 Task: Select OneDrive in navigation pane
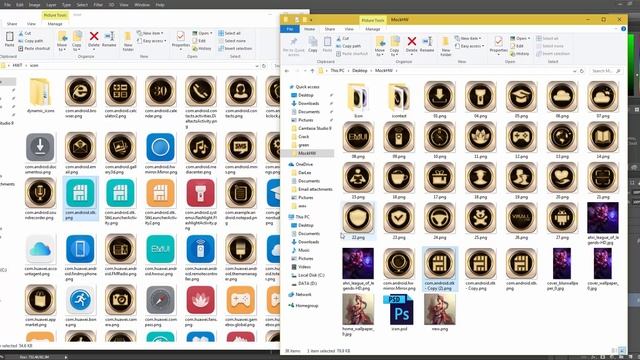pos(304,164)
